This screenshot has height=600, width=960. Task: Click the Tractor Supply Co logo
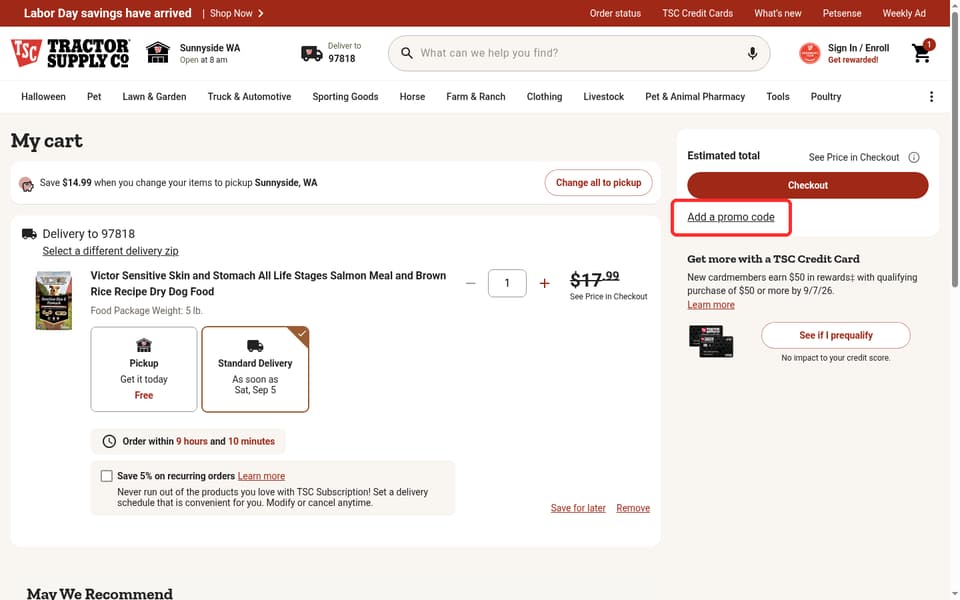coord(70,53)
